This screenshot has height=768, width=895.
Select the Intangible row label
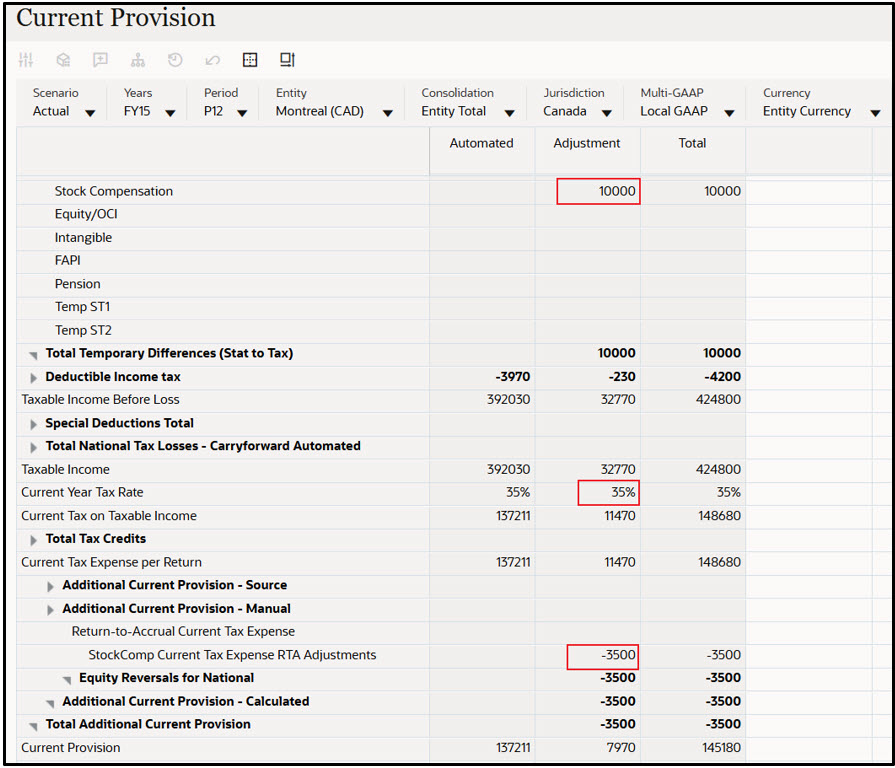click(x=83, y=237)
